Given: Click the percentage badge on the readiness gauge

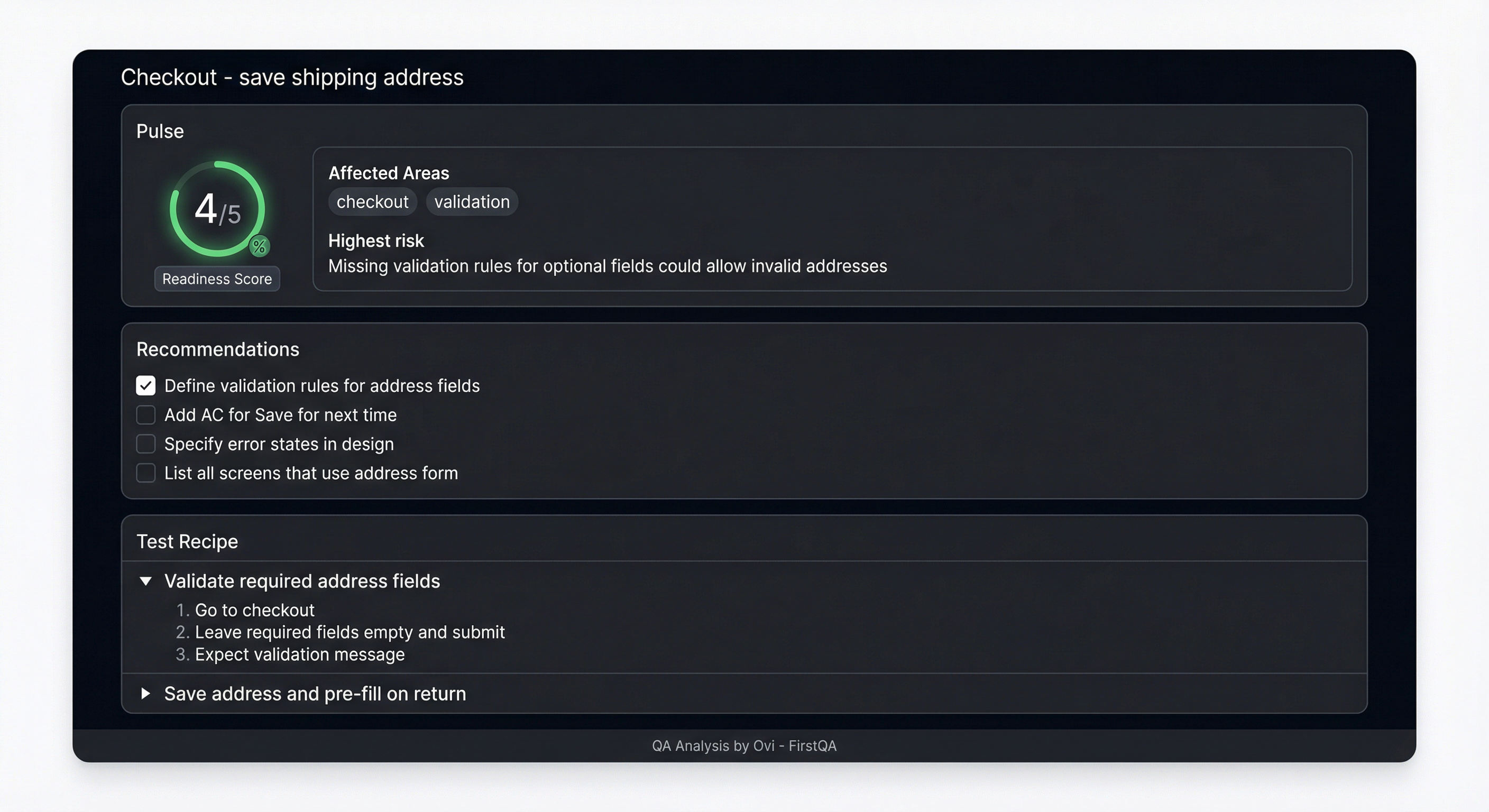Looking at the screenshot, I should point(260,246).
